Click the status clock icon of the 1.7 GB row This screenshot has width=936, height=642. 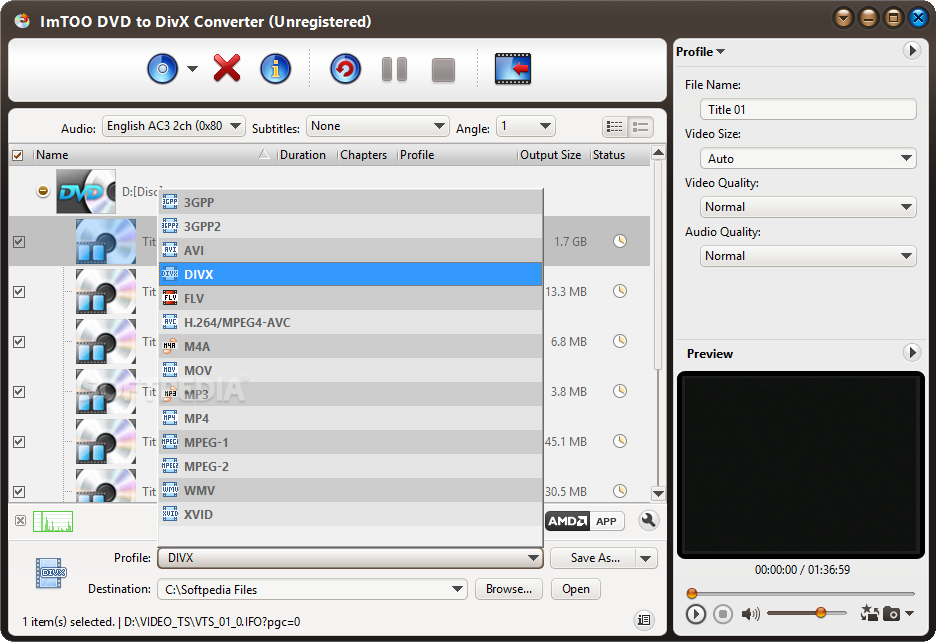coord(620,241)
